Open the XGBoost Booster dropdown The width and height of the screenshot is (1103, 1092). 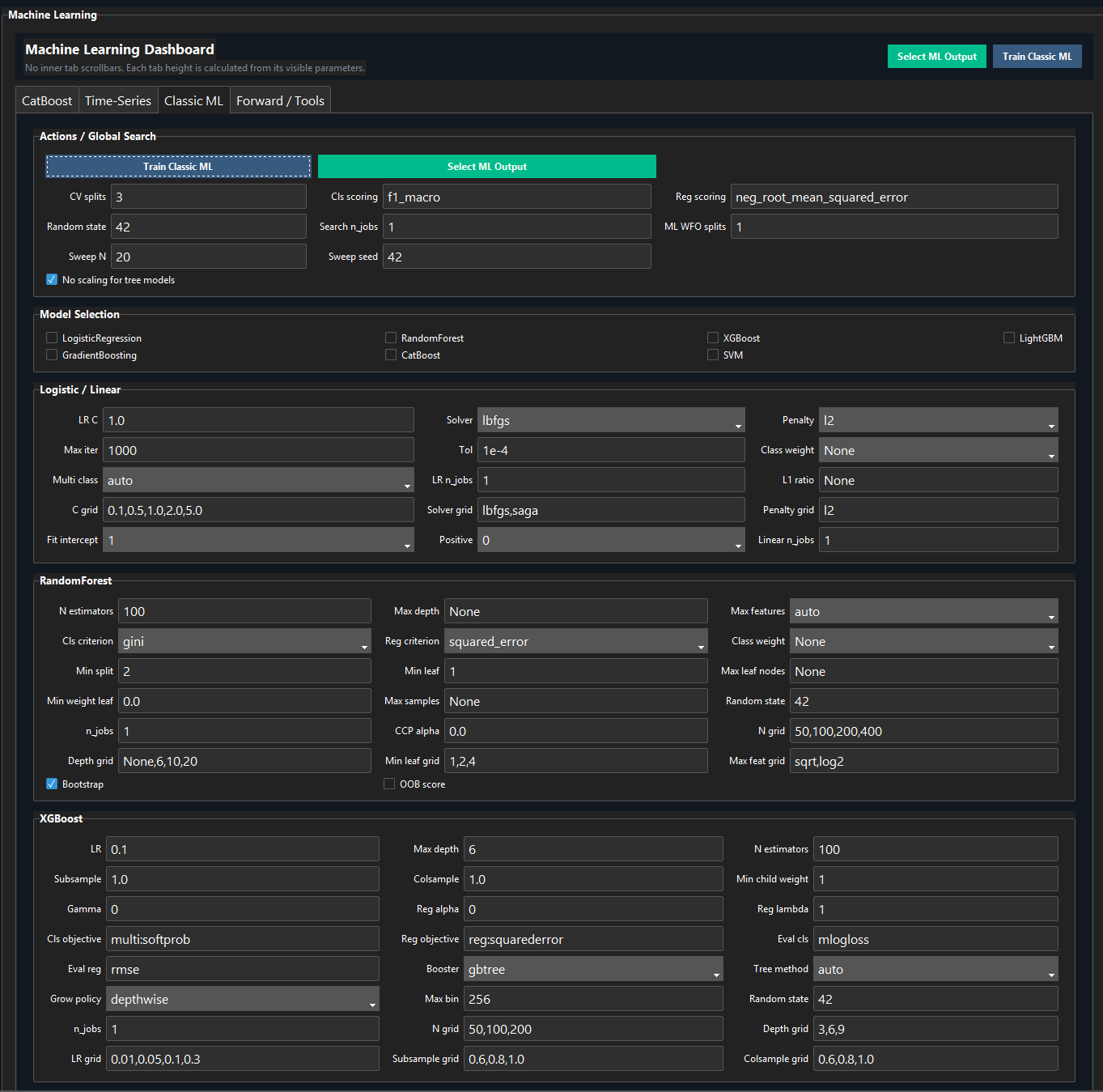click(593, 969)
